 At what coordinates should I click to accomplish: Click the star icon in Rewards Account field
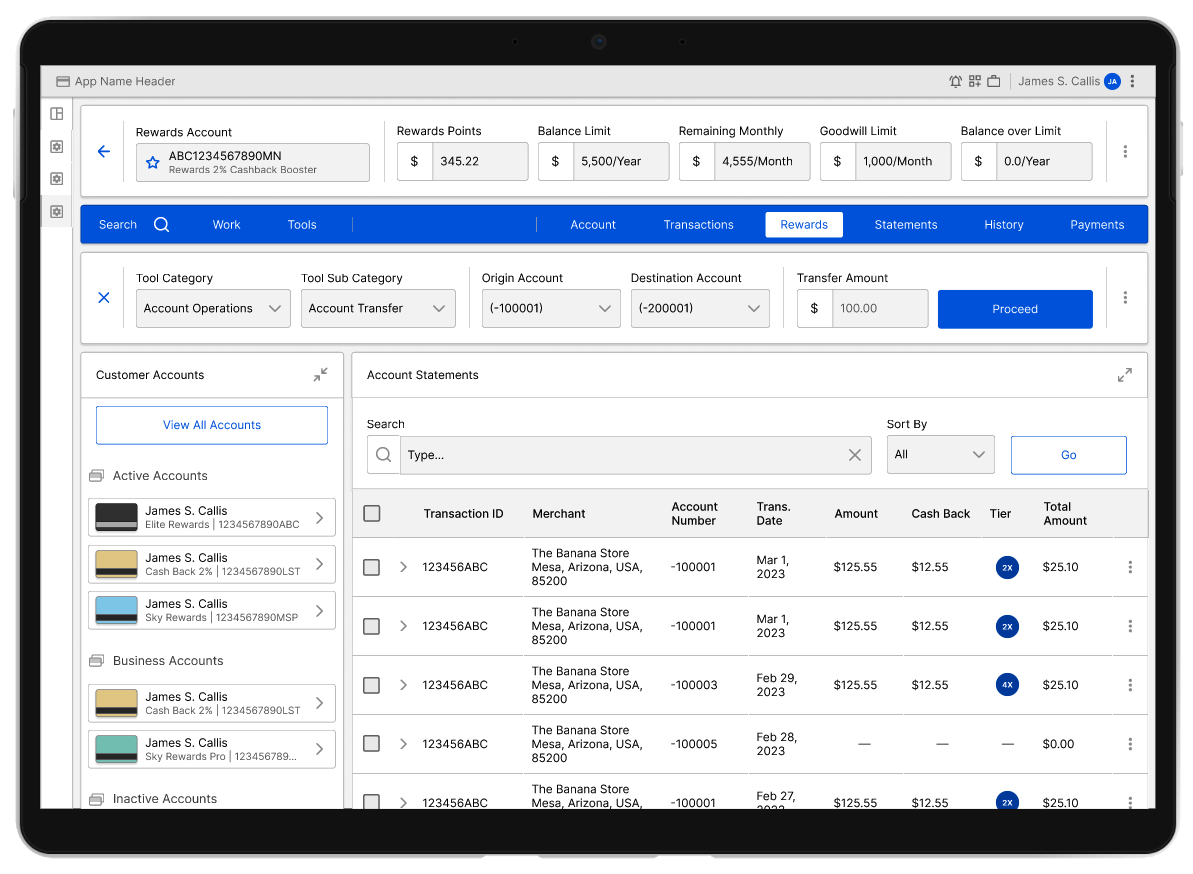click(x=153, y=162)
